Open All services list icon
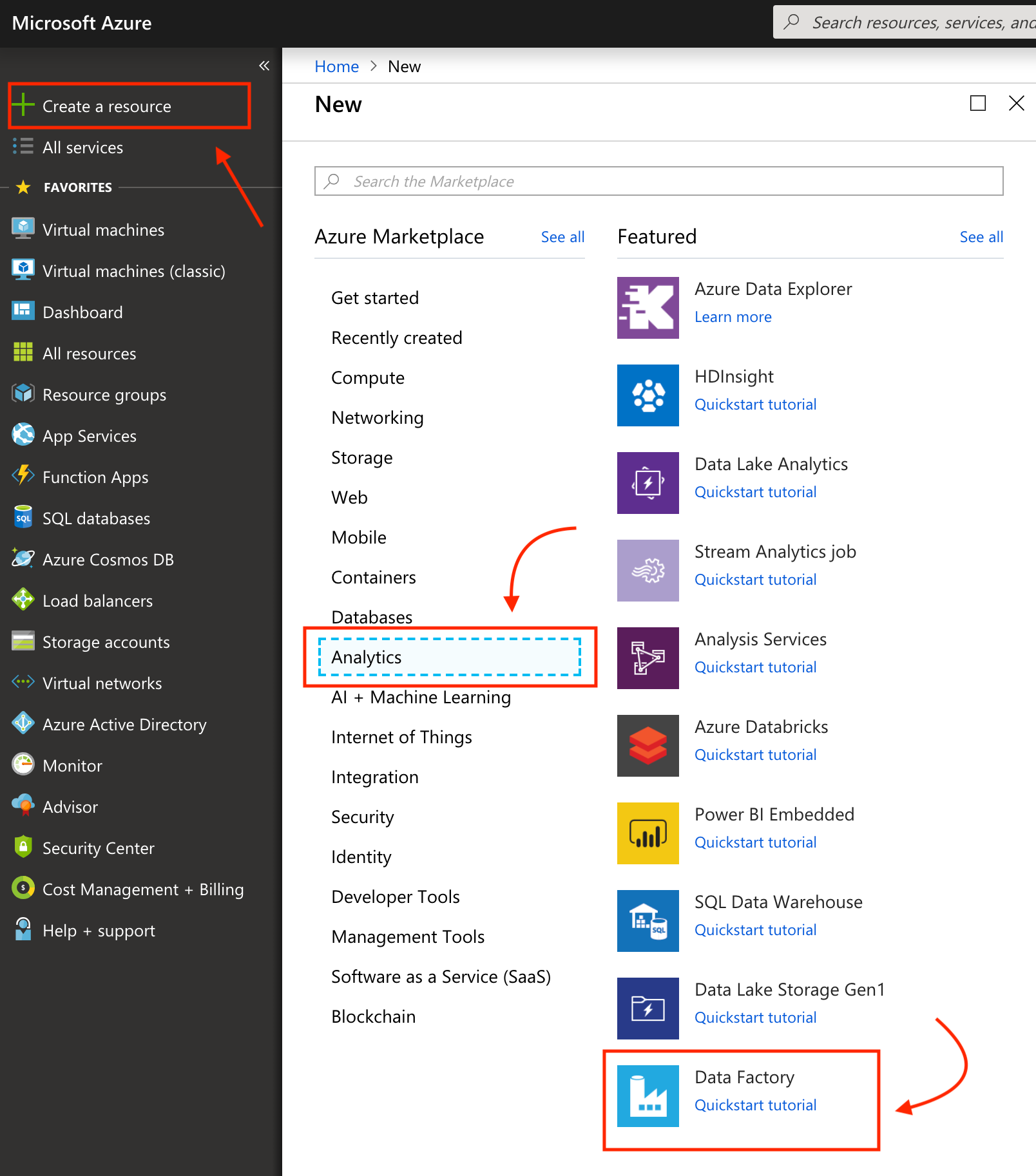Viewport: 1036px width, 1176px height. click(x=23, y=147)
